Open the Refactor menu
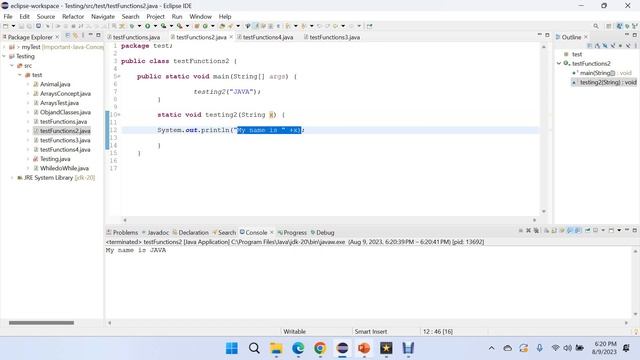The height and width of the screenshot is (360, 640). click(x=73, y=16)
